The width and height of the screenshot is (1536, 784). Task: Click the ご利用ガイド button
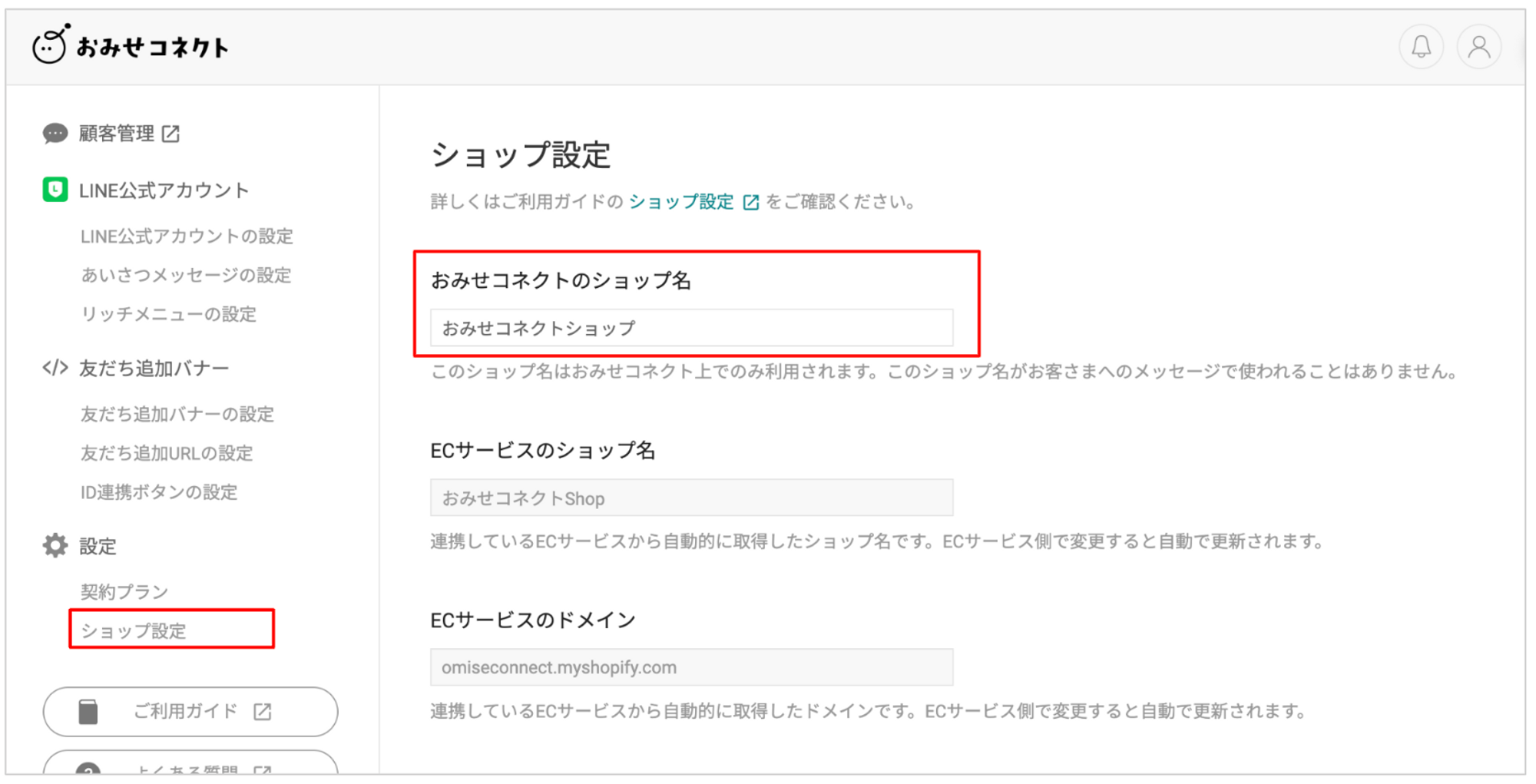tap(190, 712)
